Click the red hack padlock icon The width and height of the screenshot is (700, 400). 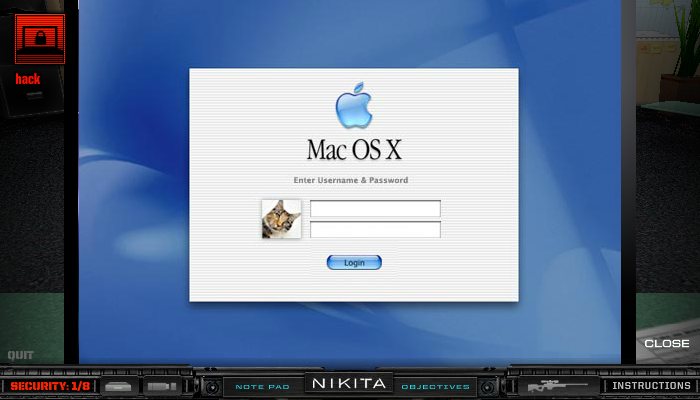40,39
